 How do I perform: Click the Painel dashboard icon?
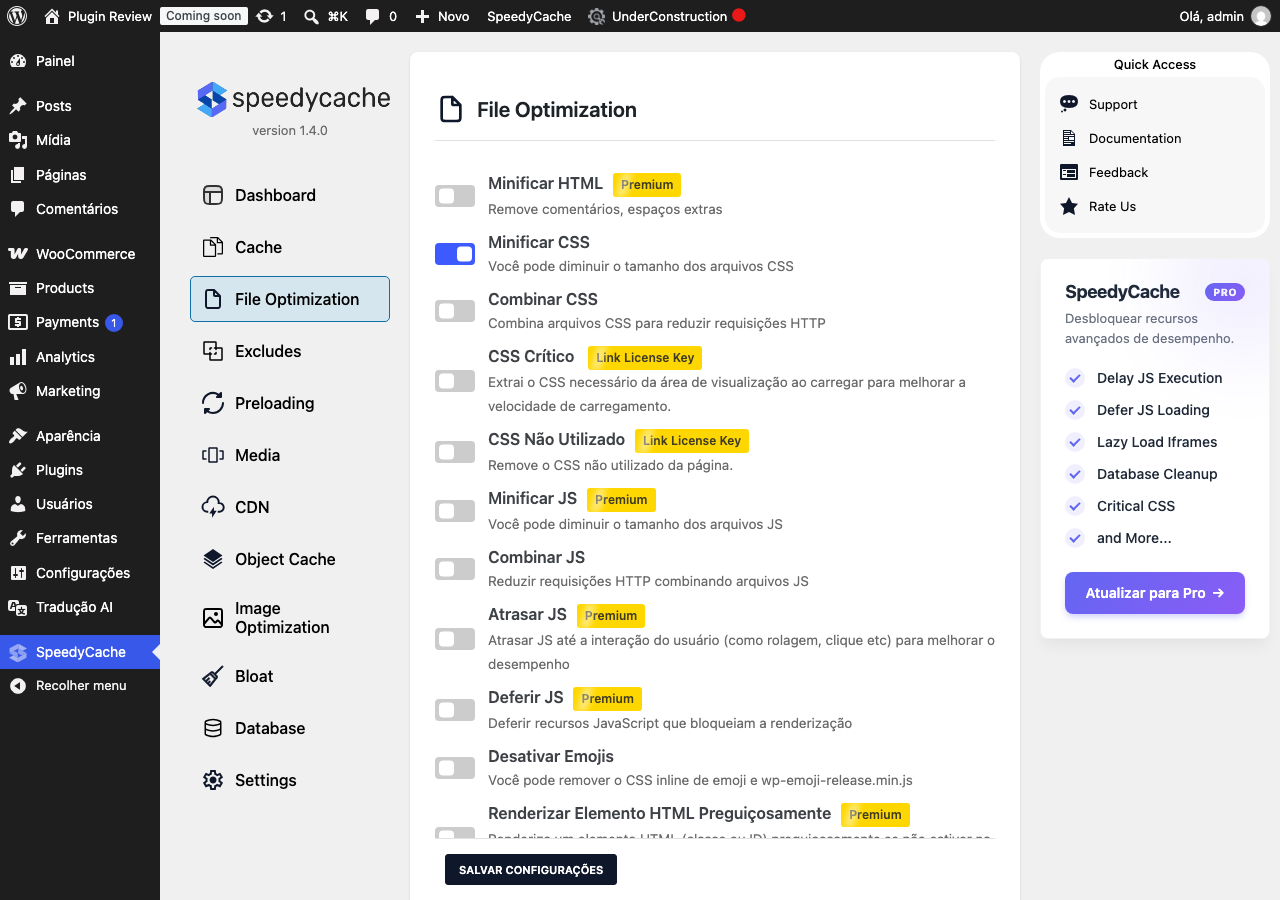[18, 61]
